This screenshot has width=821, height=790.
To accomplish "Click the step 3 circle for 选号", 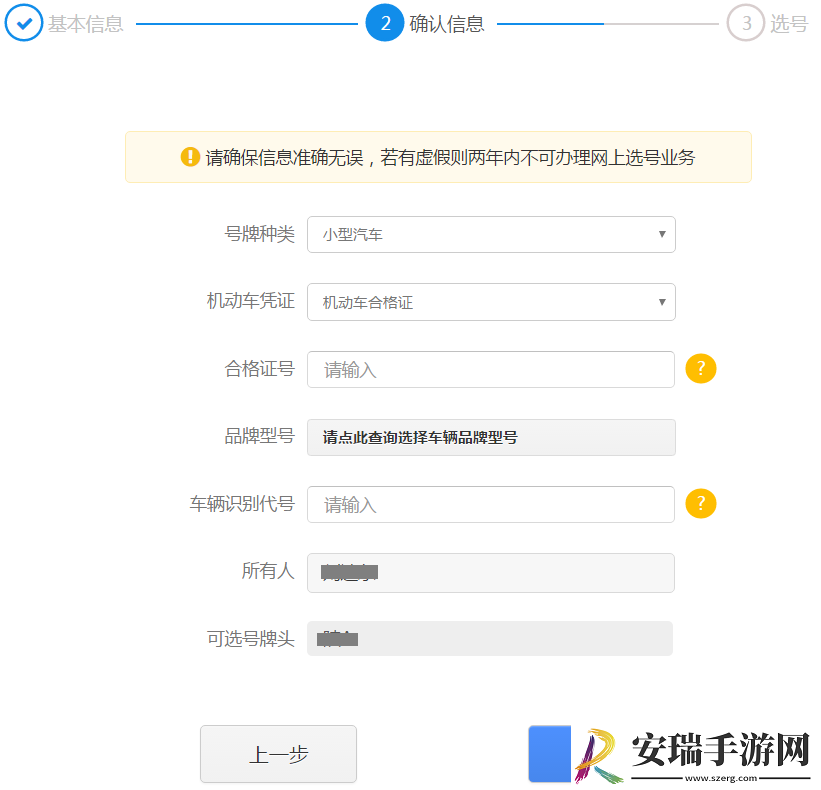I will pyautogui.click(x=746, y=23).
